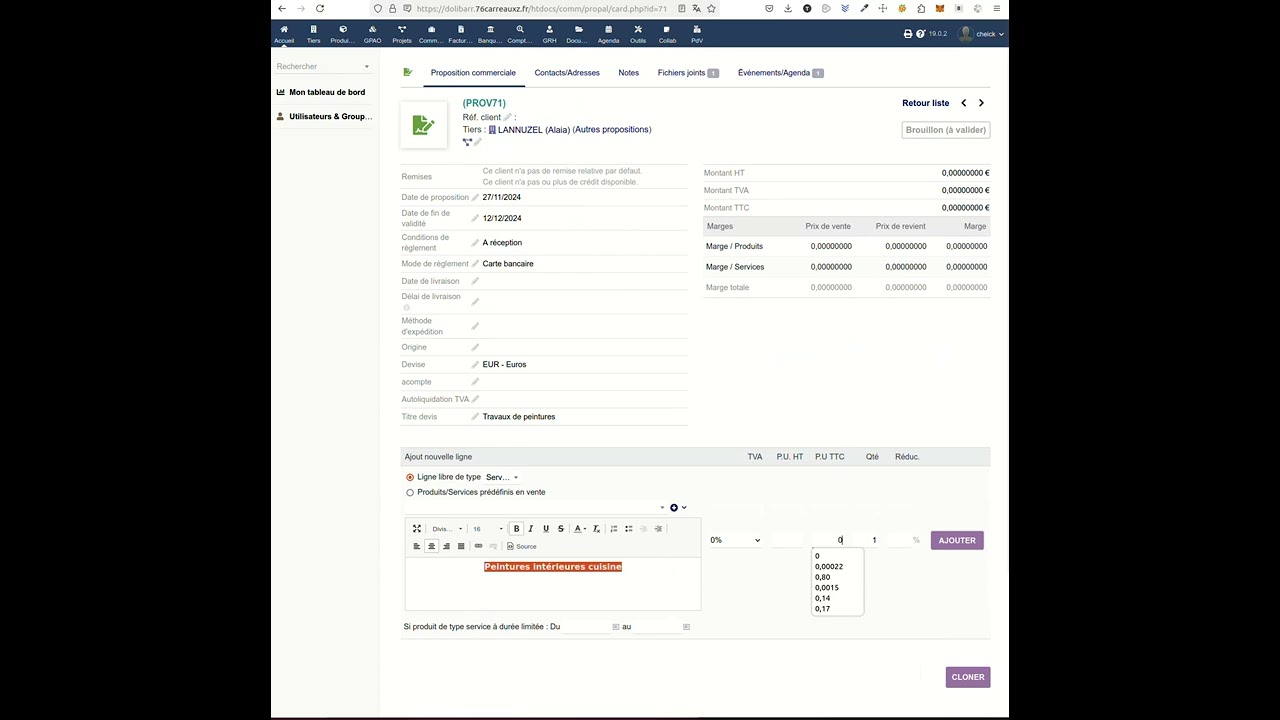Switch to Événements/Agenda tab
This screenshot has height=720, width=1280.
pos(780,73)
